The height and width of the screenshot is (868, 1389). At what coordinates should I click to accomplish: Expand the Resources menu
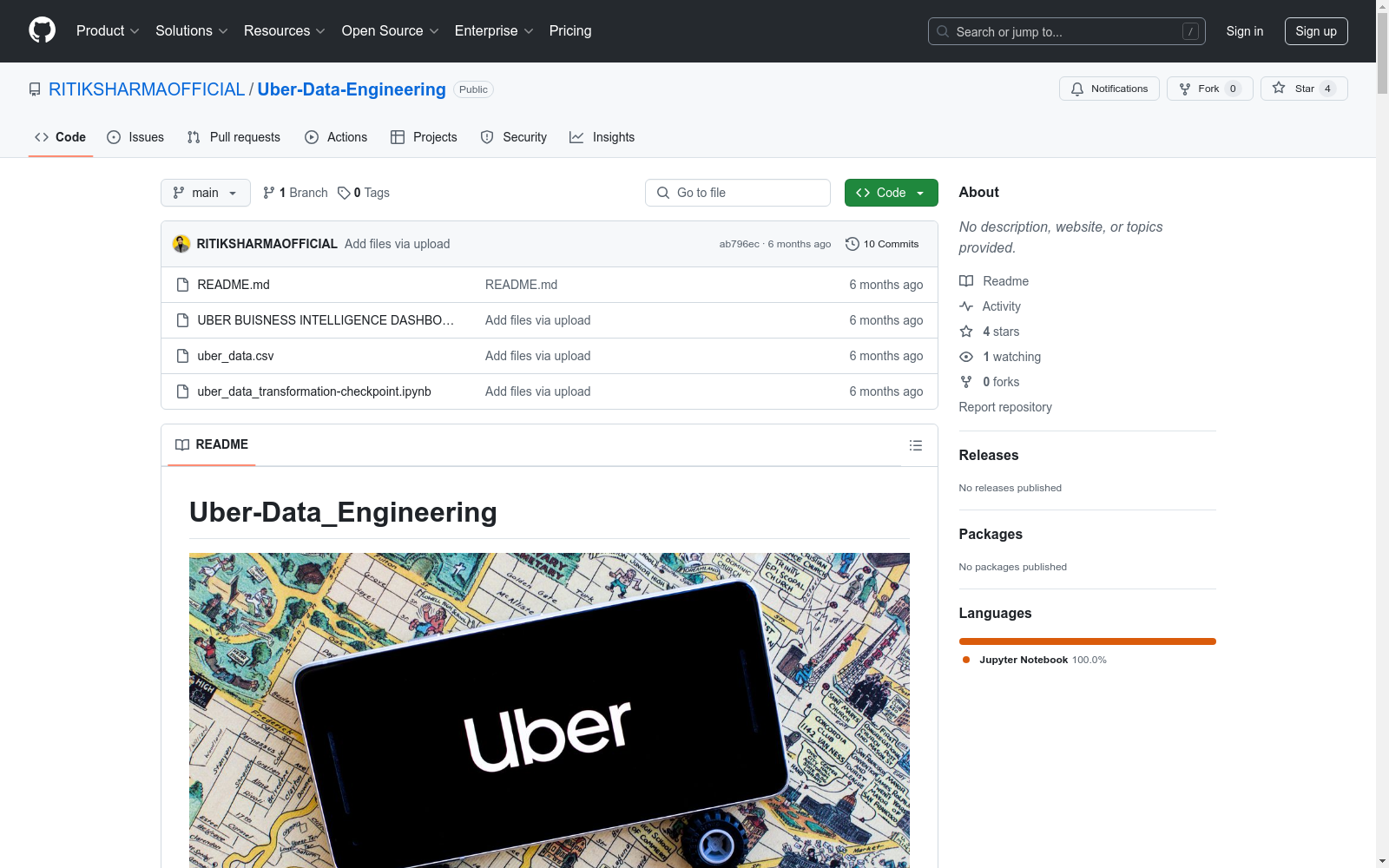[285, 31]
